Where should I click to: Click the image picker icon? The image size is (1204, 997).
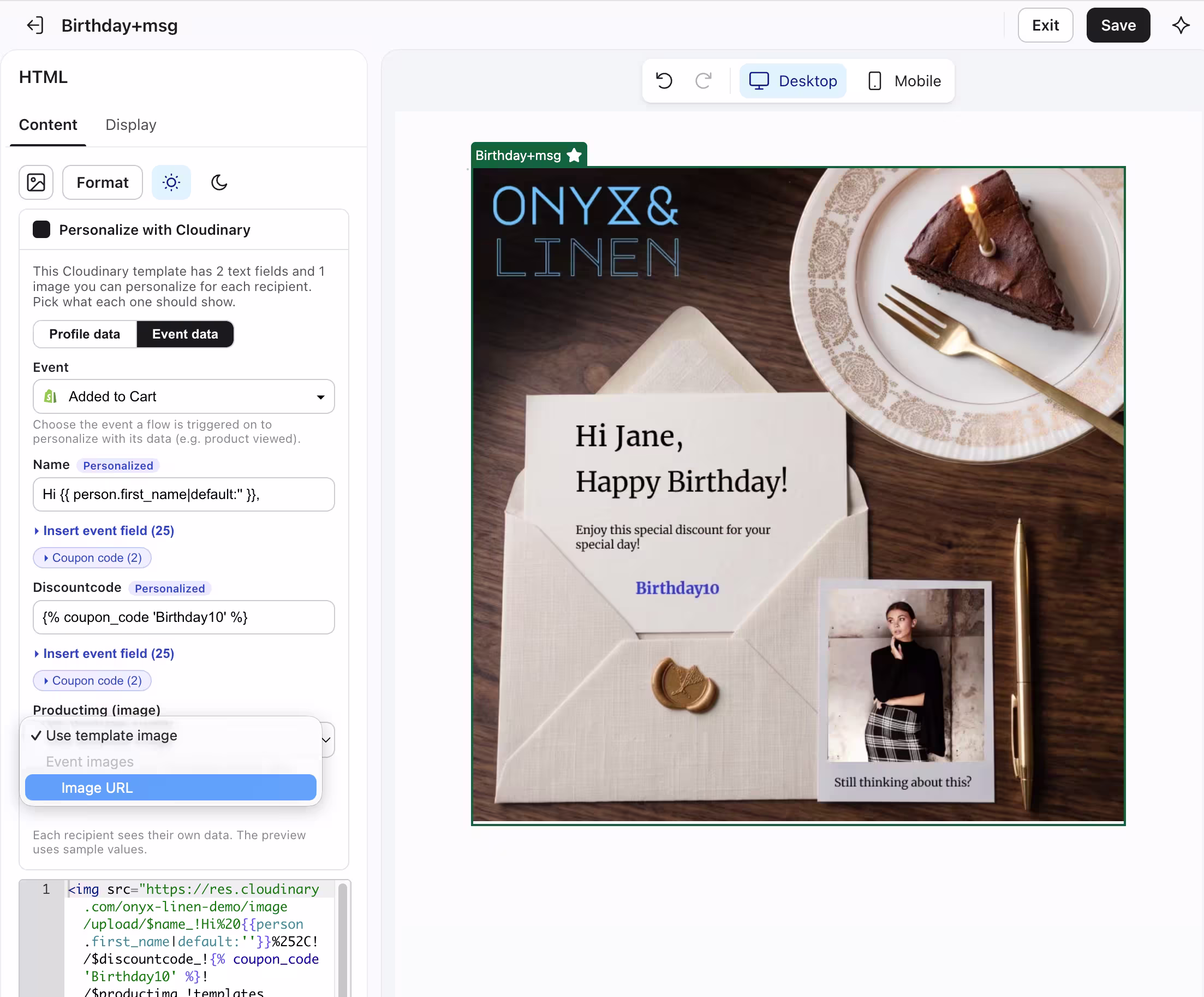(x=36, y=182)
